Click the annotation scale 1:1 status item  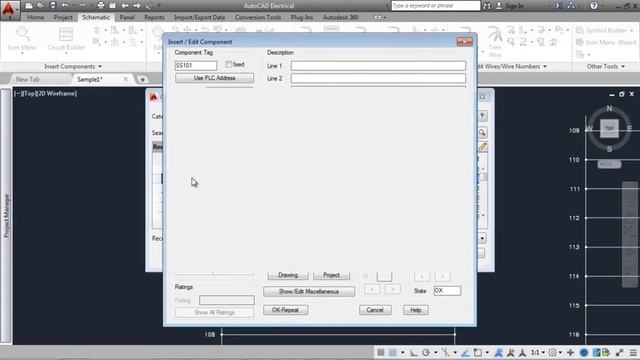pyautogui.click(x=535, y=352)
